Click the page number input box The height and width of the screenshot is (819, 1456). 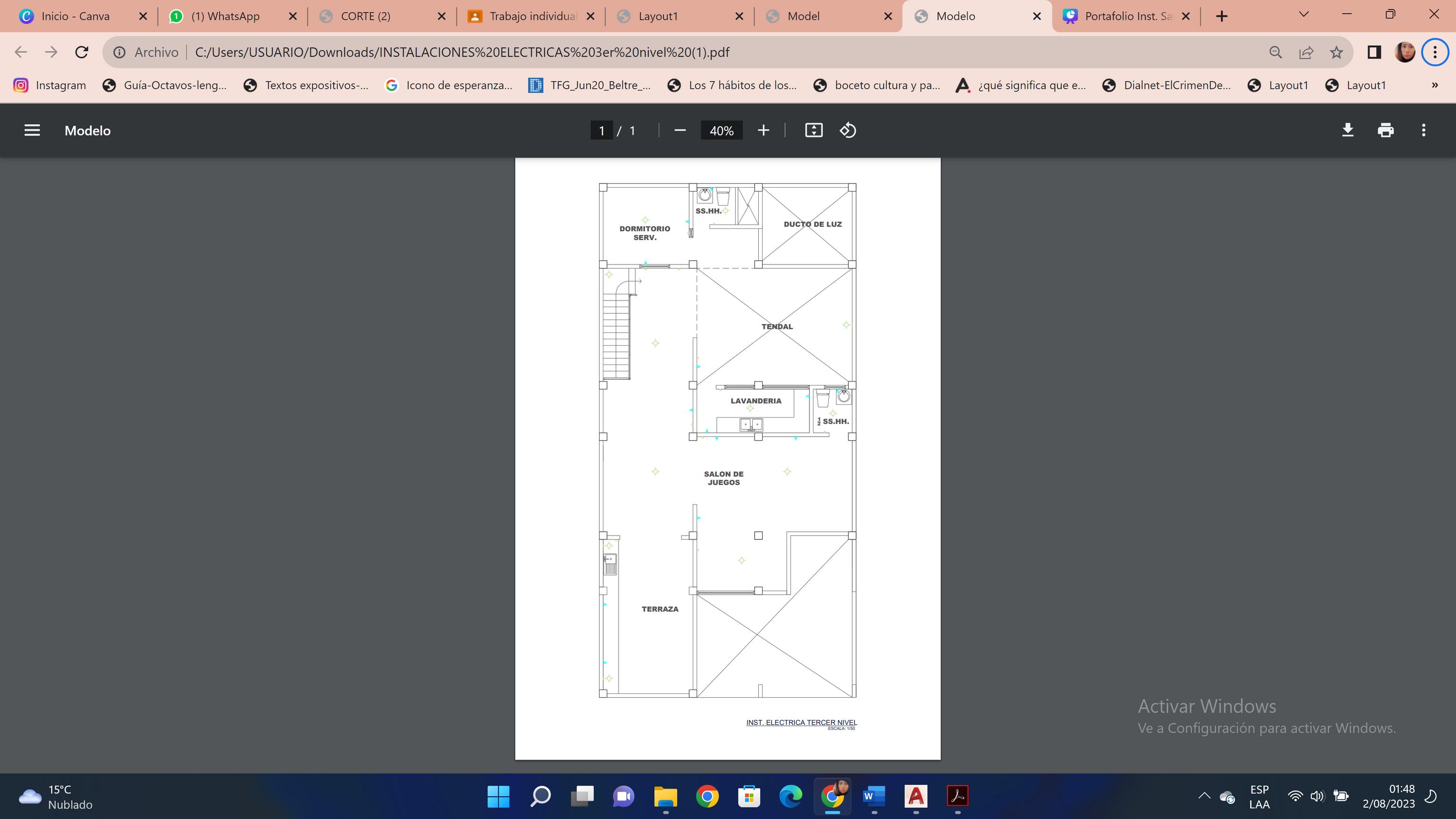coord(601,130)
